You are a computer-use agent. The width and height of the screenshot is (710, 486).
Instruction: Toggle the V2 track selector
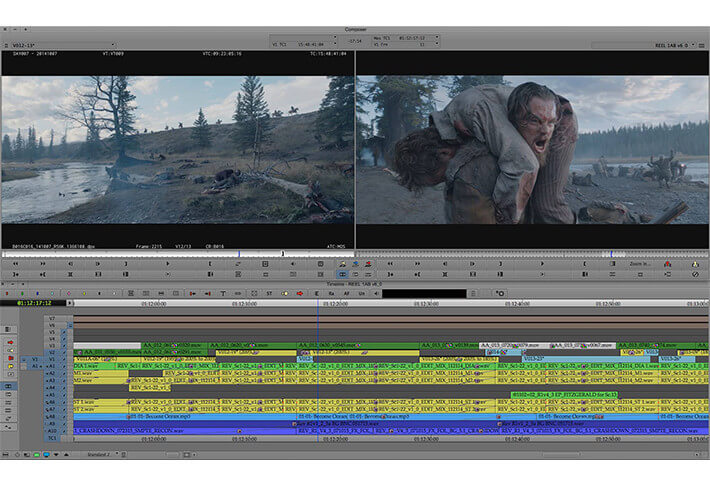pos(52,352)
